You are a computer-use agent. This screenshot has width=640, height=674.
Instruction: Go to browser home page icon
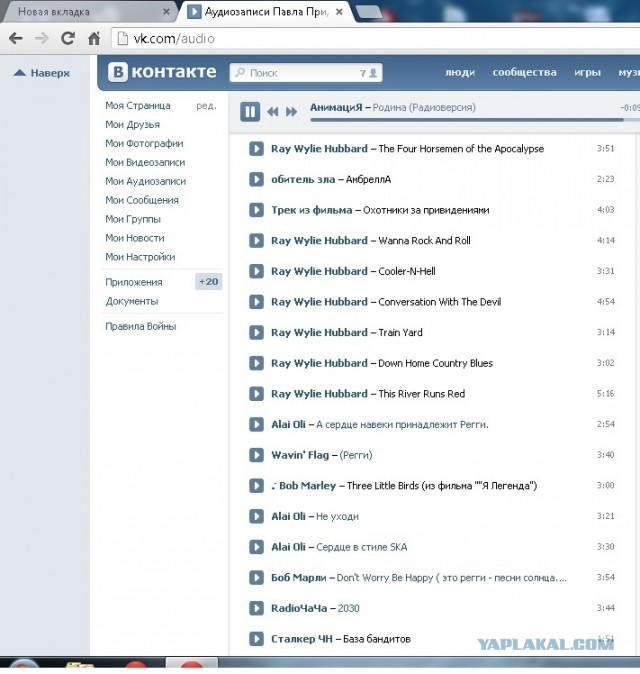point(94,39)
